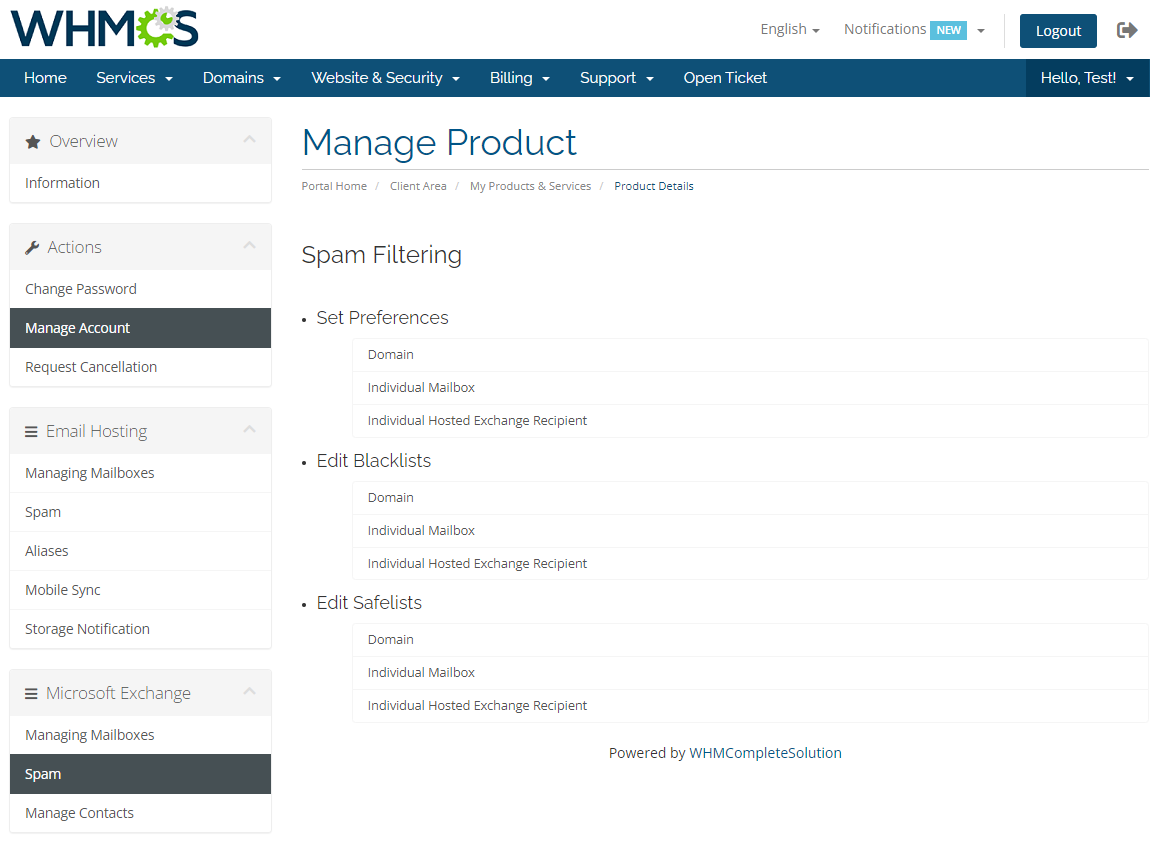This screenshot has width=1150, height=847.
Task: Open the Hello, Test! account menu
Action: point(1088,78)
